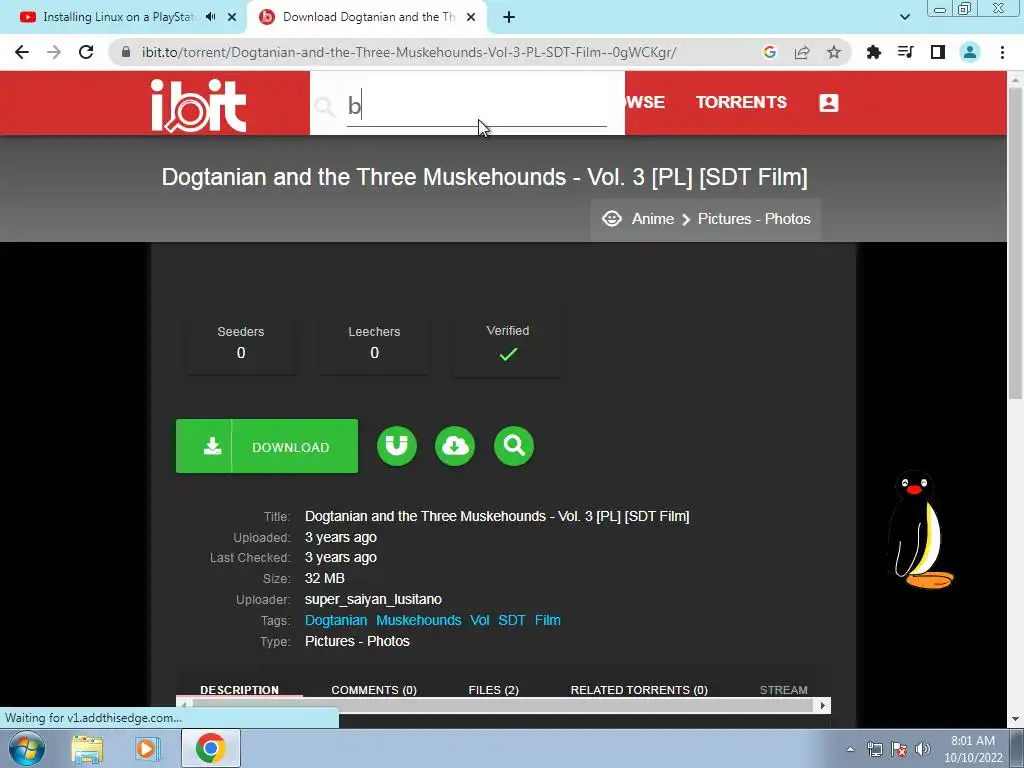Click the browser forward arrow
Image resolution: width=1024 pixels, height=768 pixels.
(54, 52)
